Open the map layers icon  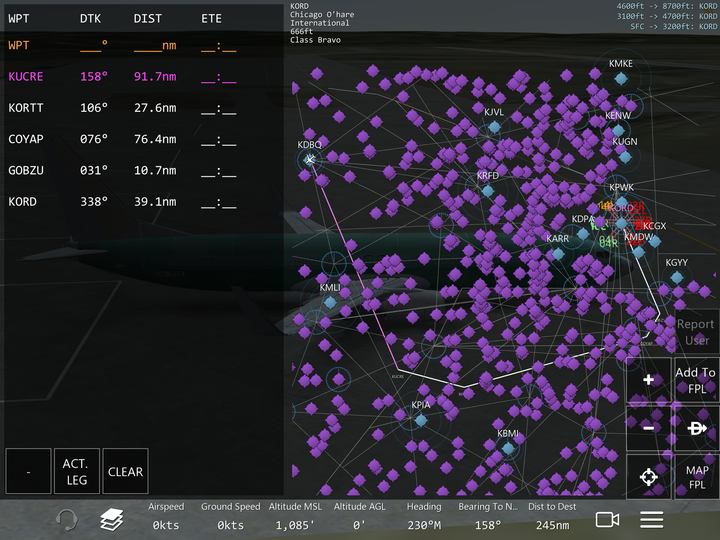coord(112,520)
